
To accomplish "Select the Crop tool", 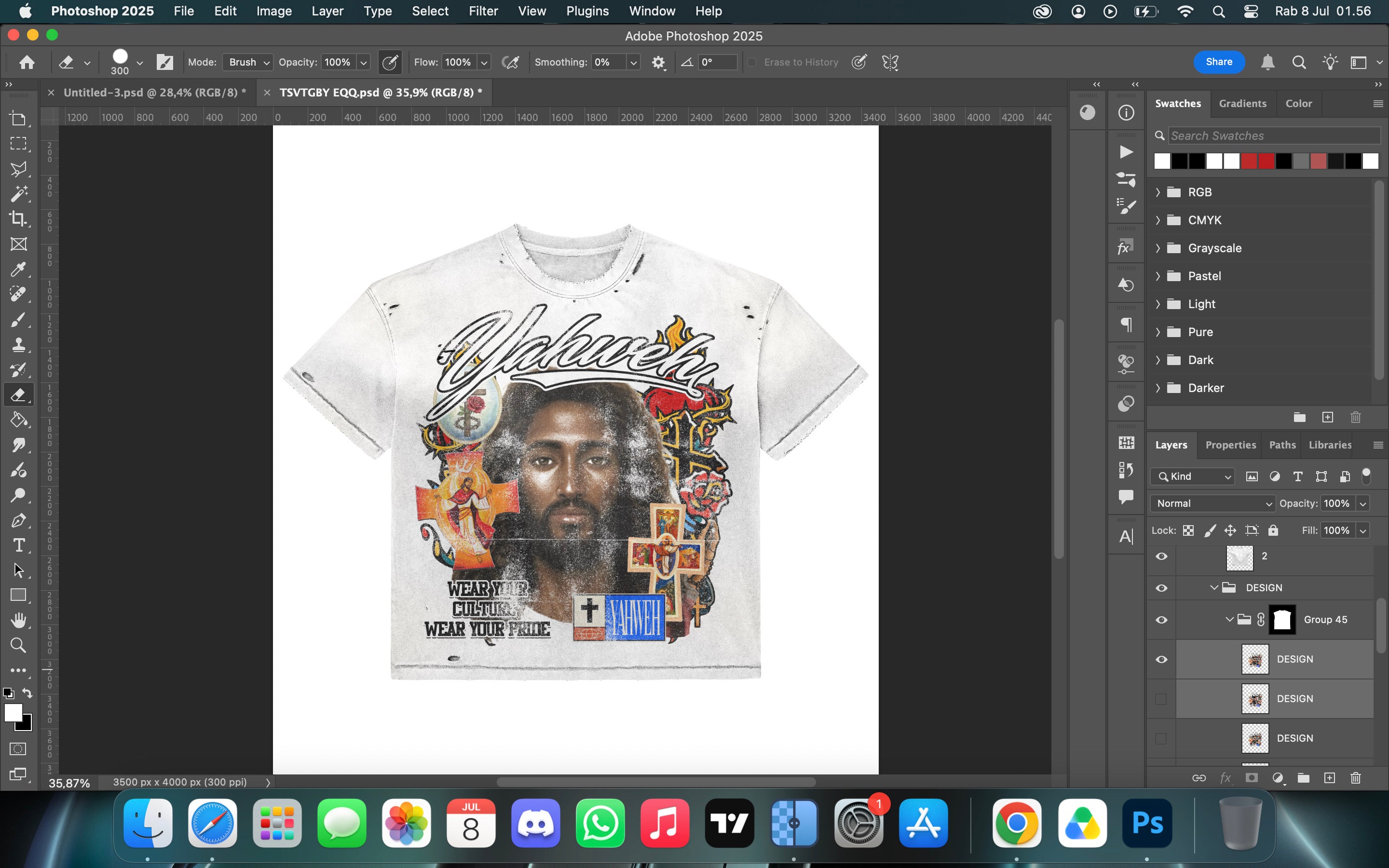I will click(18, 219).
